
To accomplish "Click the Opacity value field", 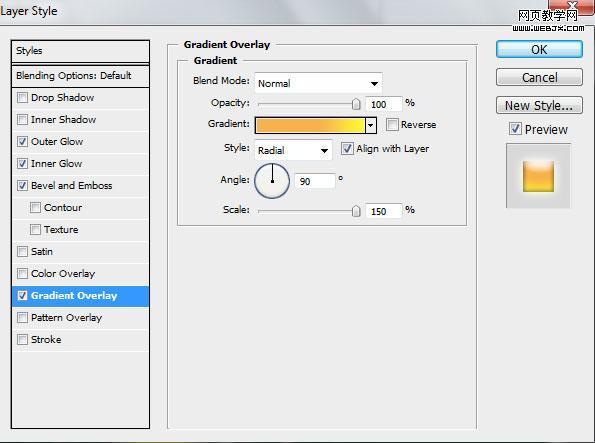I will point(383,104).
